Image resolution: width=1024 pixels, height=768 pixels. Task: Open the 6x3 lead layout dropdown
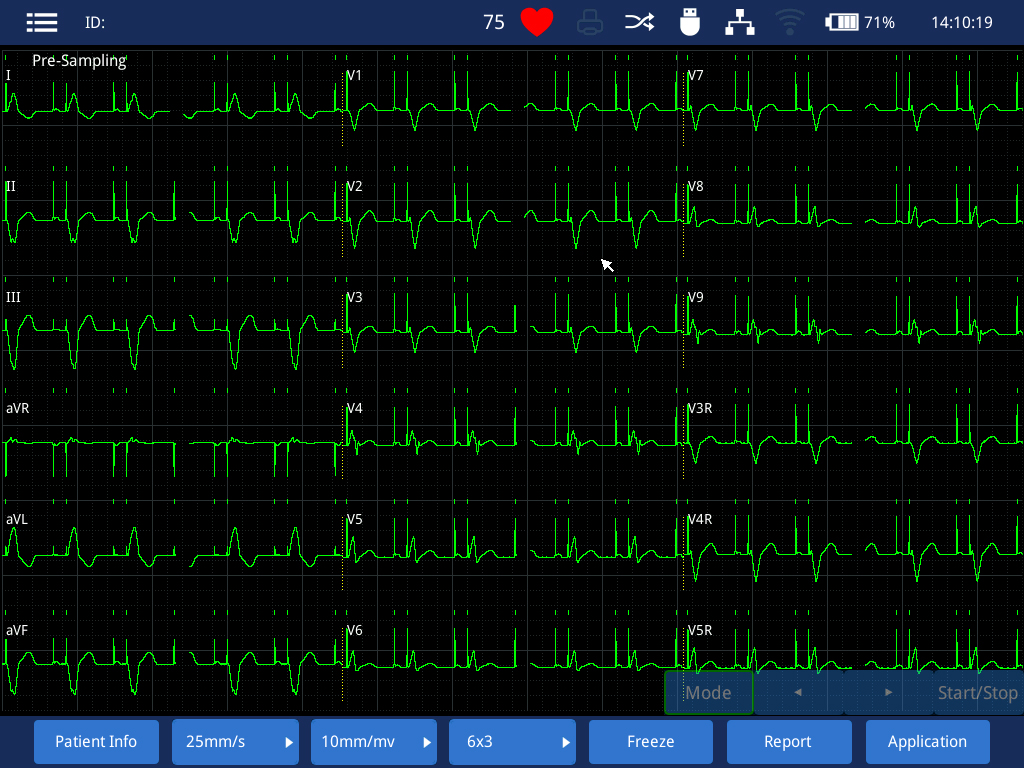(512, 742)
